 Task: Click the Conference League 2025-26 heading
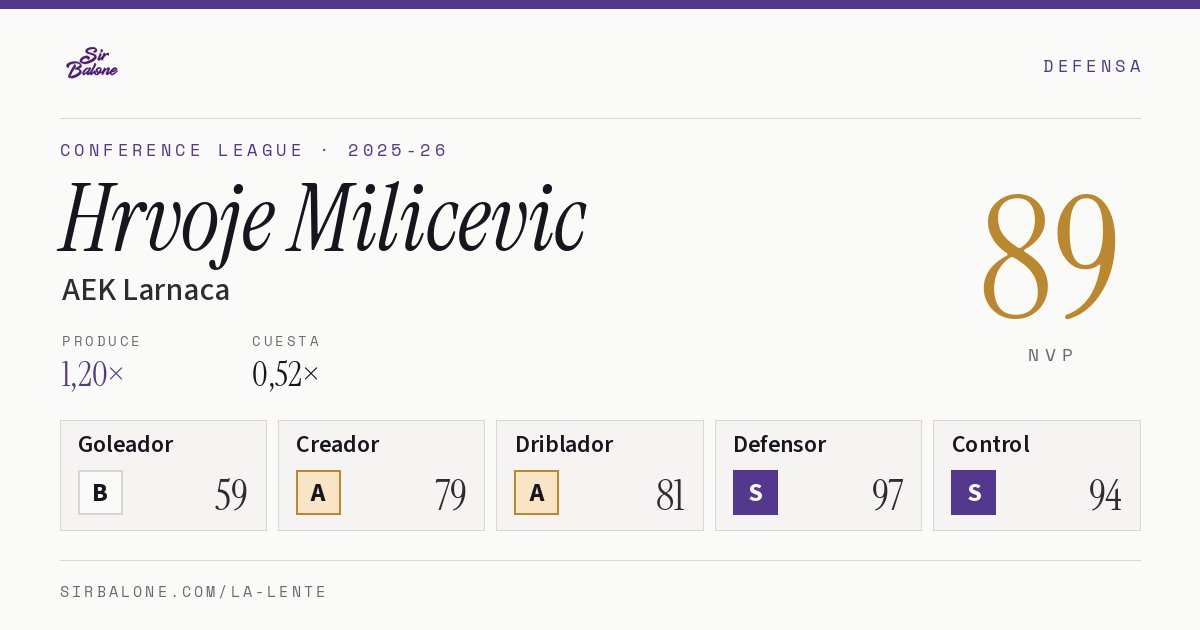(254, 150)
